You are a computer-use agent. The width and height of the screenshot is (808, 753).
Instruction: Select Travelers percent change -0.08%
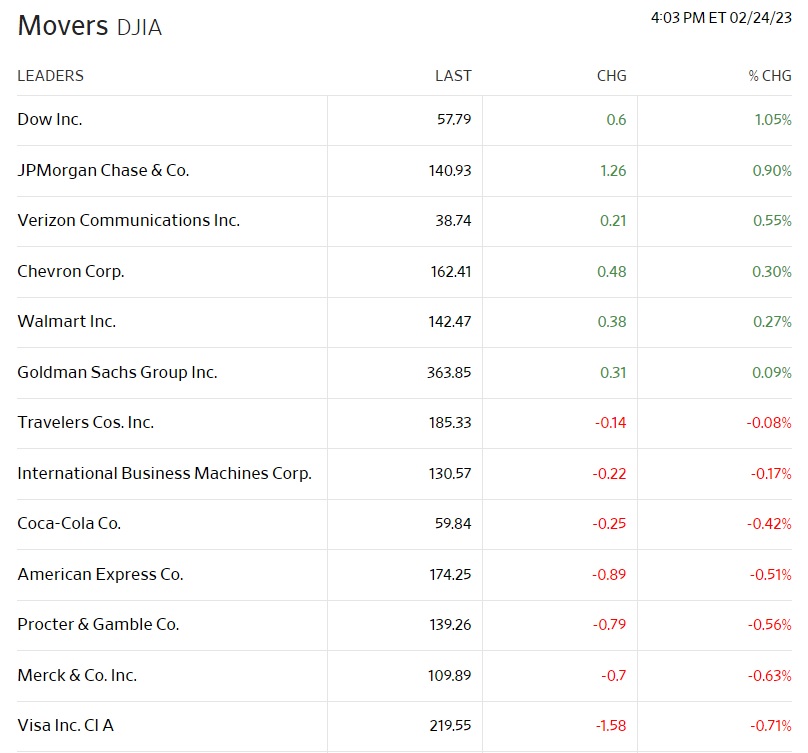pos(769,423)
